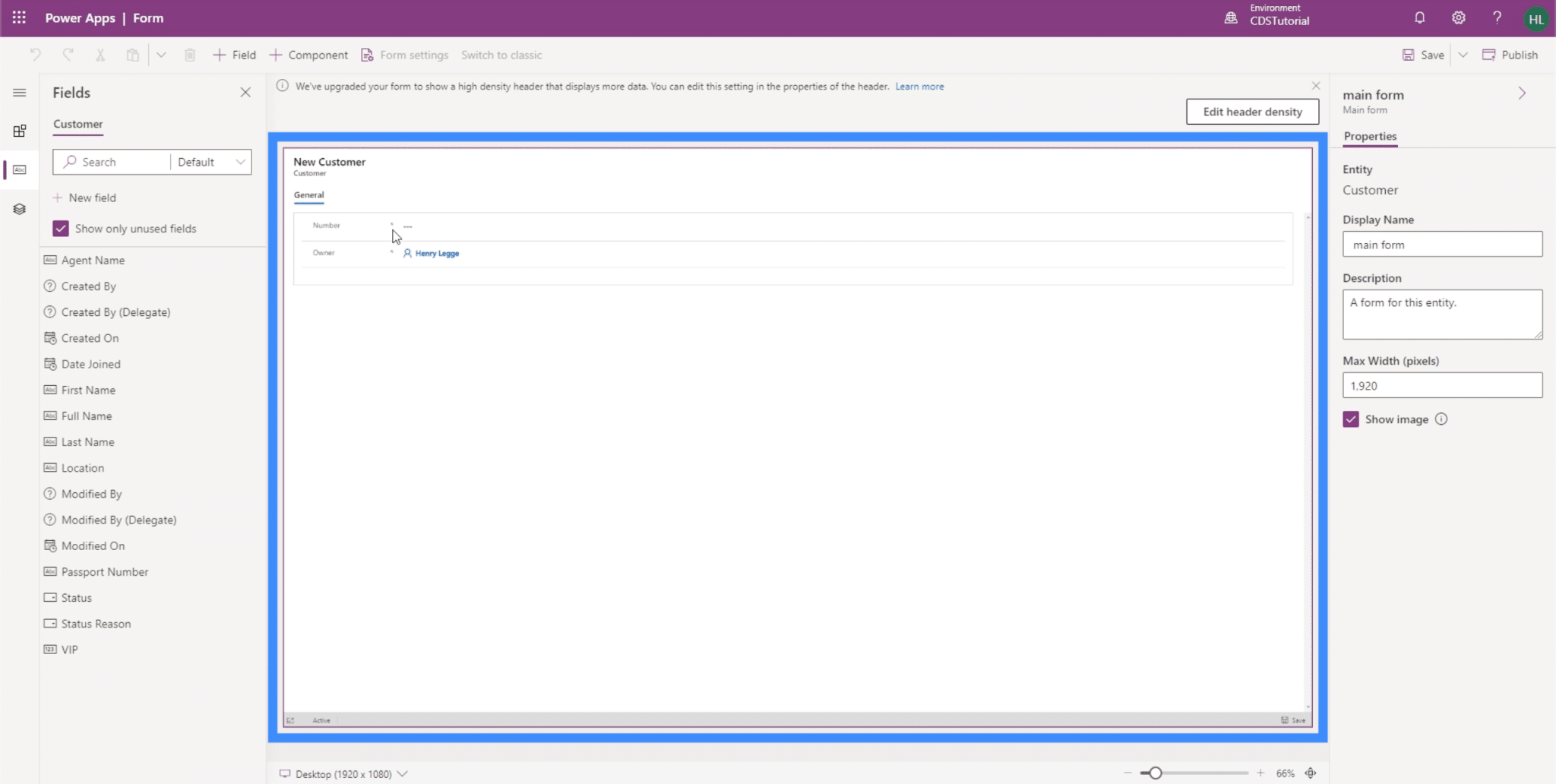Click New field

84,198
